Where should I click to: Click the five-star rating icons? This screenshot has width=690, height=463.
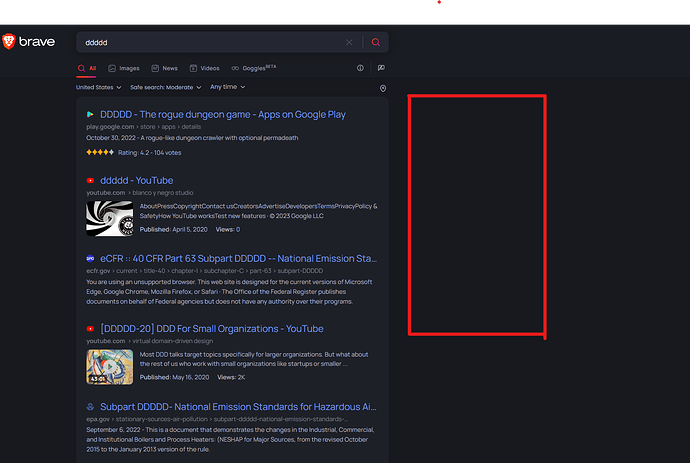pos(100,152)
